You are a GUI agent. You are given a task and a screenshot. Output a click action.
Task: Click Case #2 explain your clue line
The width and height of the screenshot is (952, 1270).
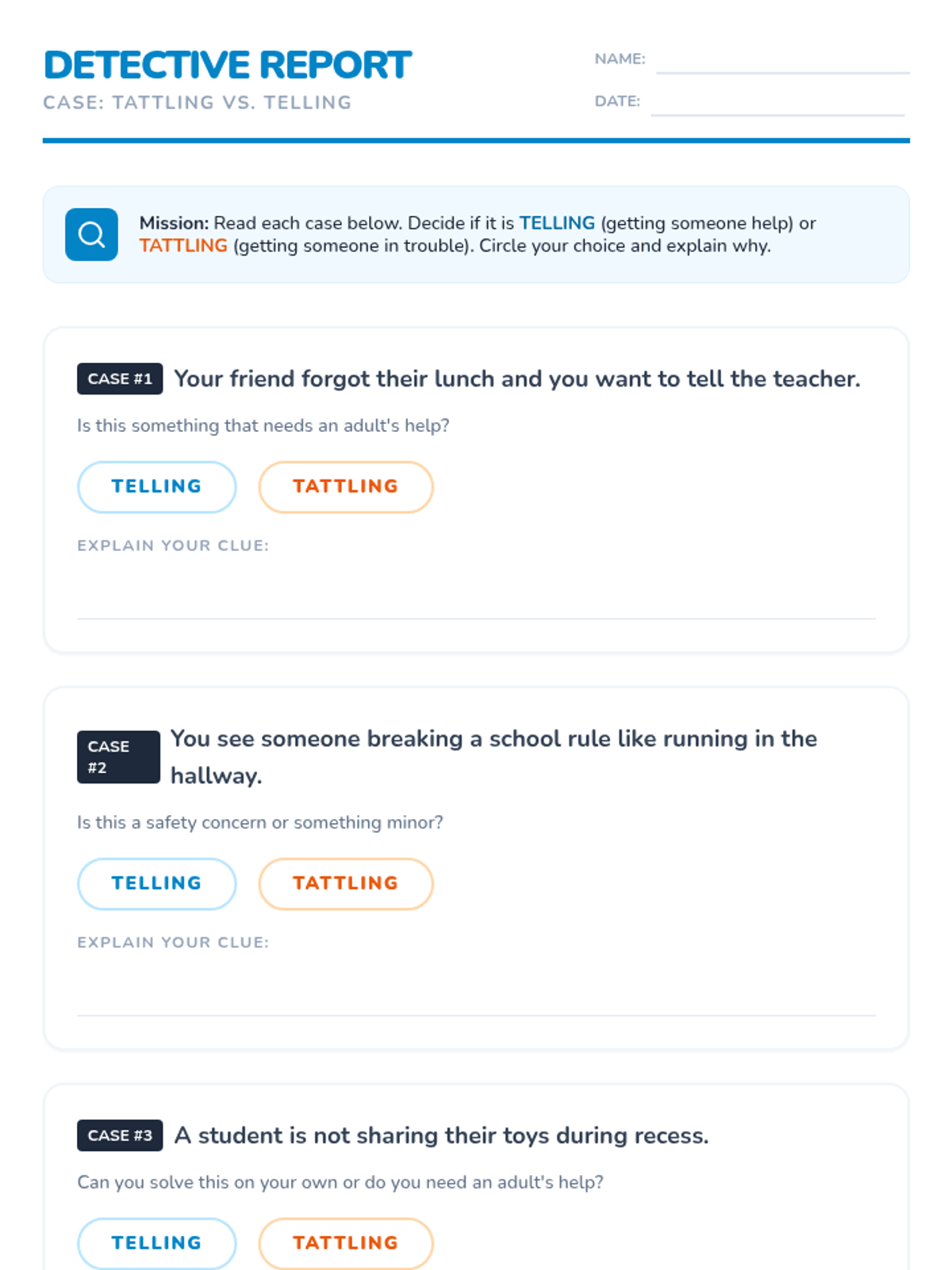(x=476, y=992)
